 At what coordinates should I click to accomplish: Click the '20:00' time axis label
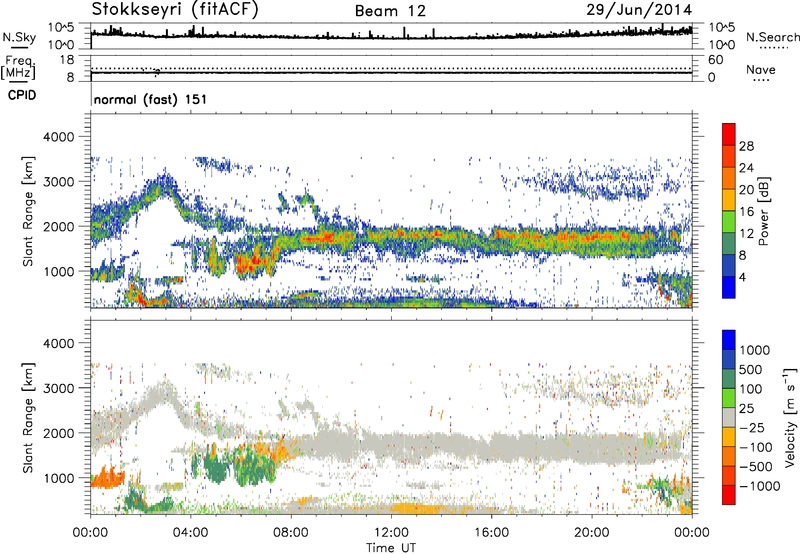[x=592, y=533]
